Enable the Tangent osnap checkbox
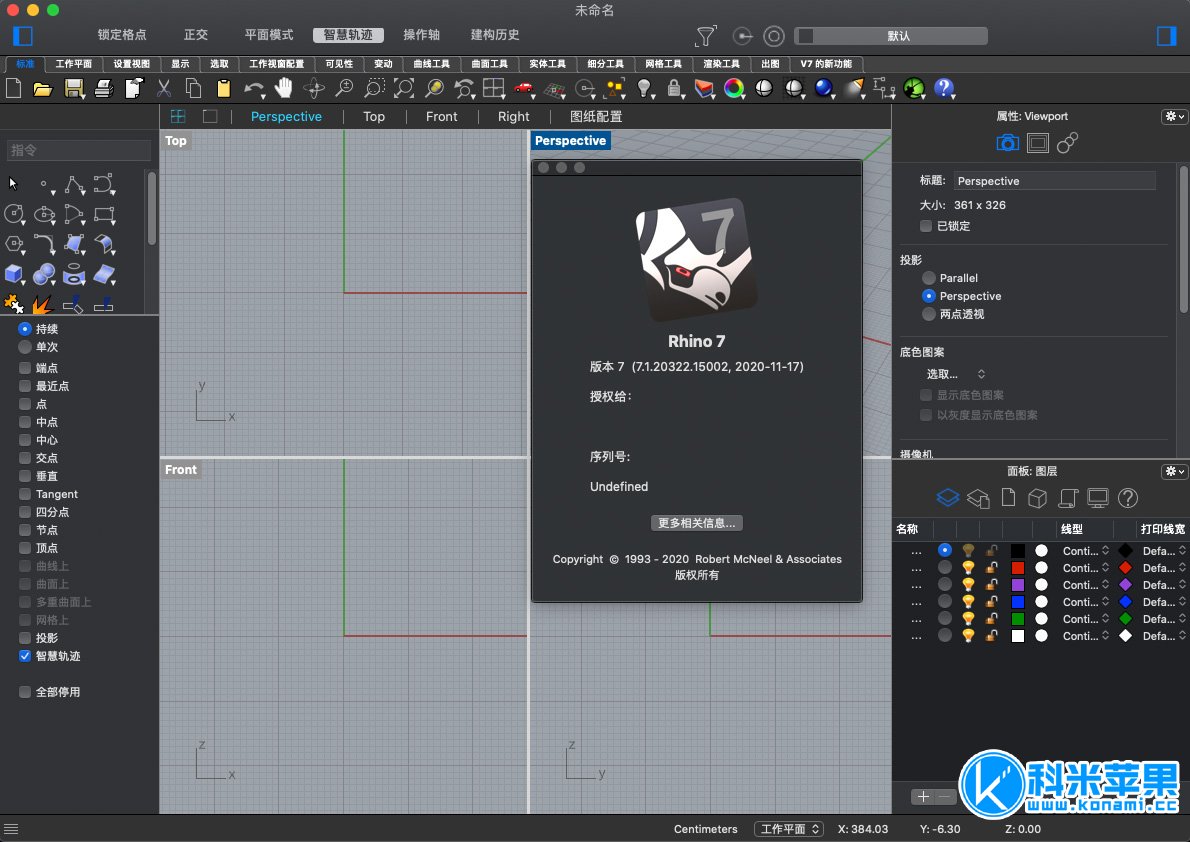 coord(25,494)
